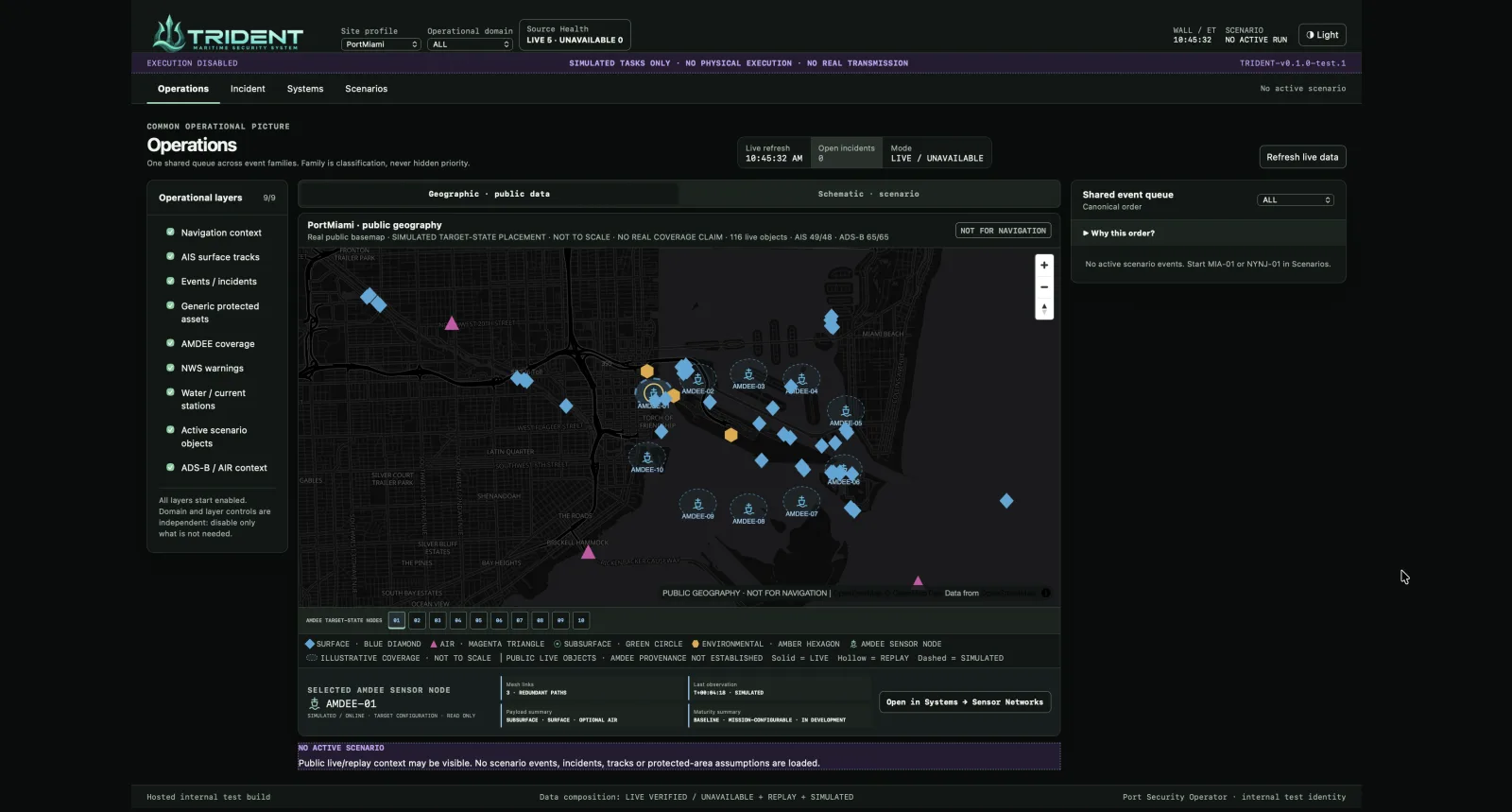Reset map bearing with compass control

1044,308
